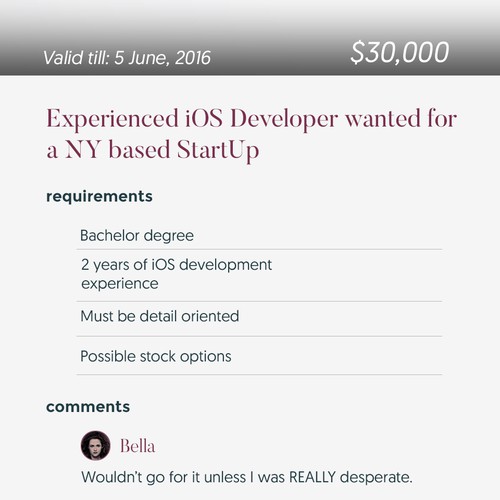Tap the NY based text in the title
Image resolution: width=500 pixels, height=500 pixels.
click(x=117, y=150)
